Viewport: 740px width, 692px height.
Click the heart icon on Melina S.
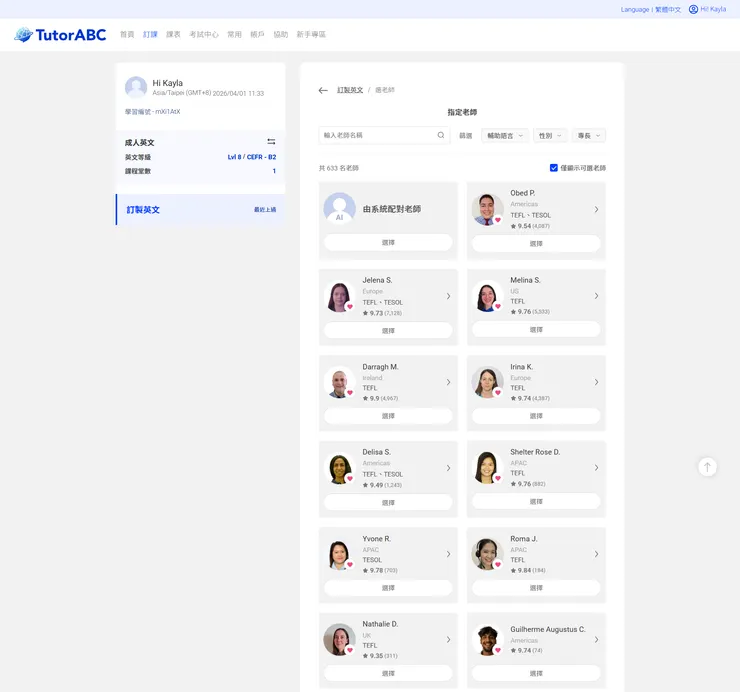click(497, 306)
